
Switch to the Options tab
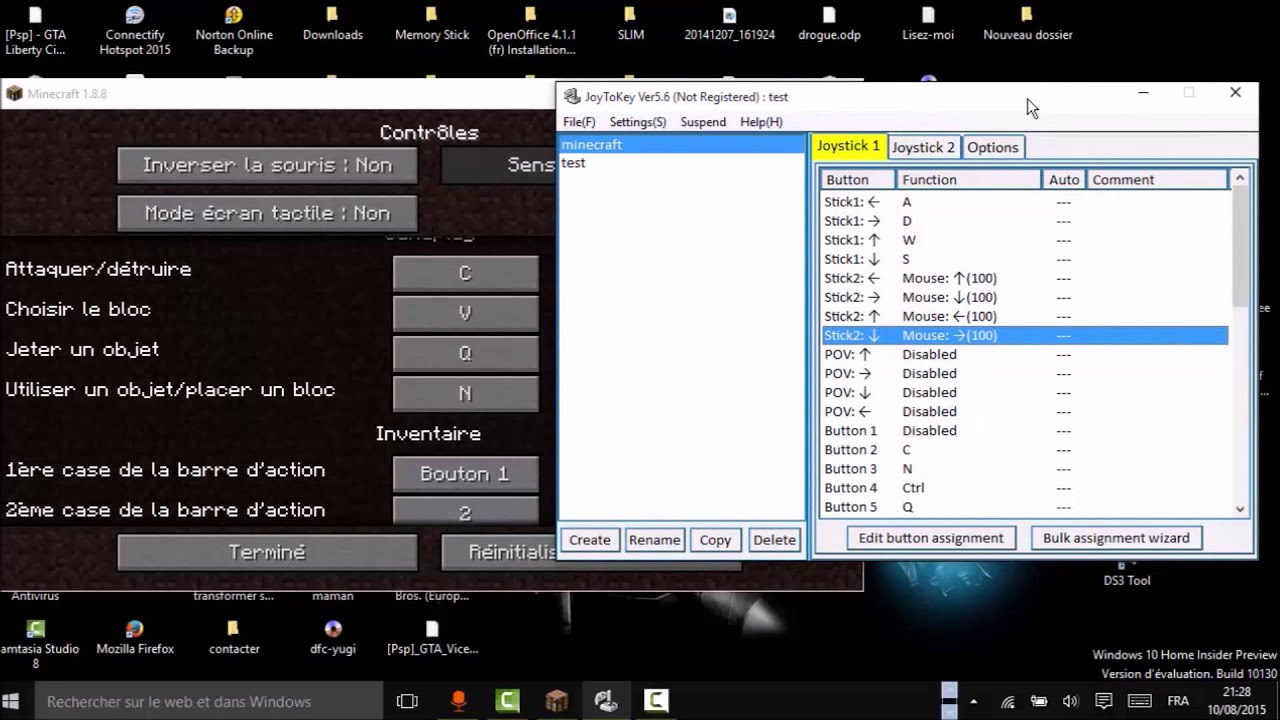pyautogui.click(x=993, y=147)
